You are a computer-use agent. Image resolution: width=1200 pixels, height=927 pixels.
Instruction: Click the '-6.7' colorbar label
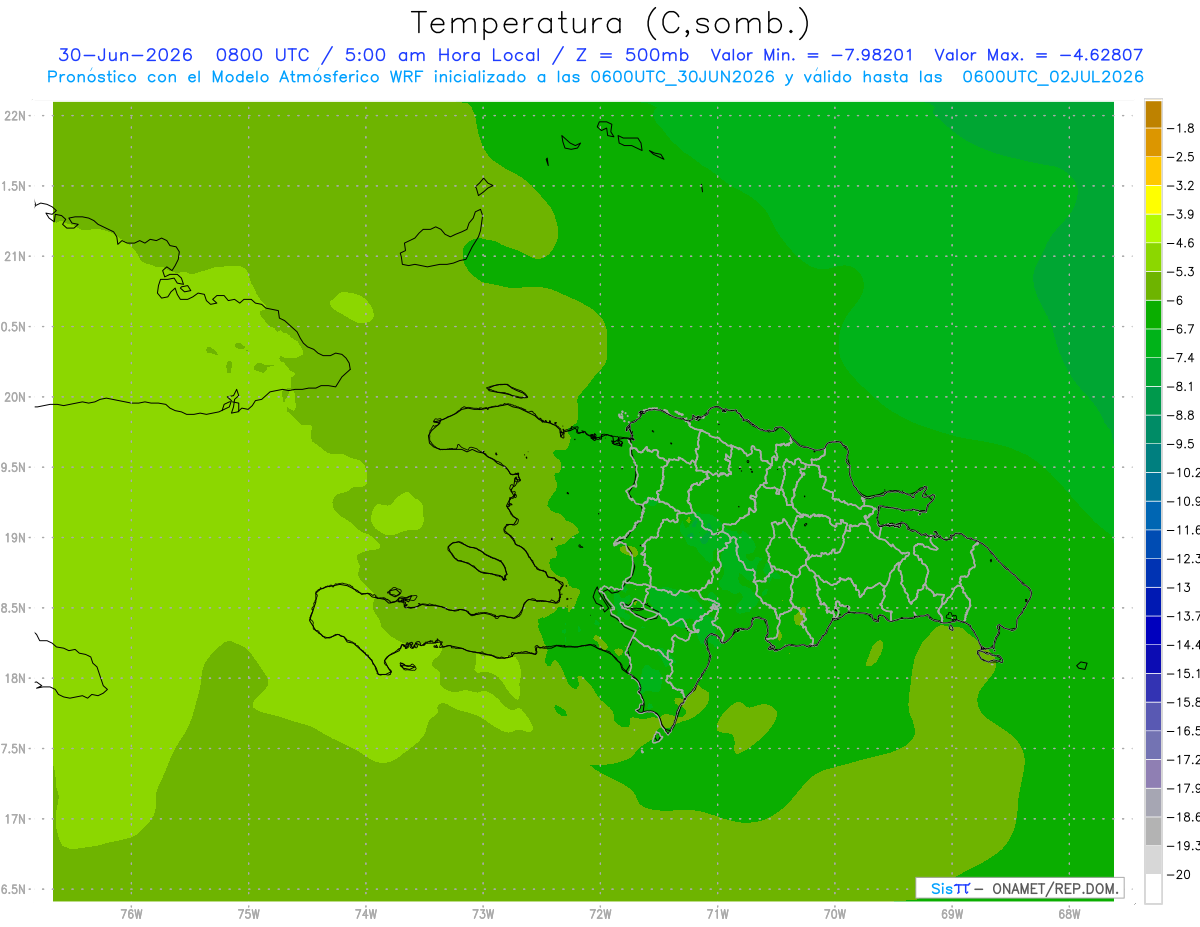tap(1181, 329)
